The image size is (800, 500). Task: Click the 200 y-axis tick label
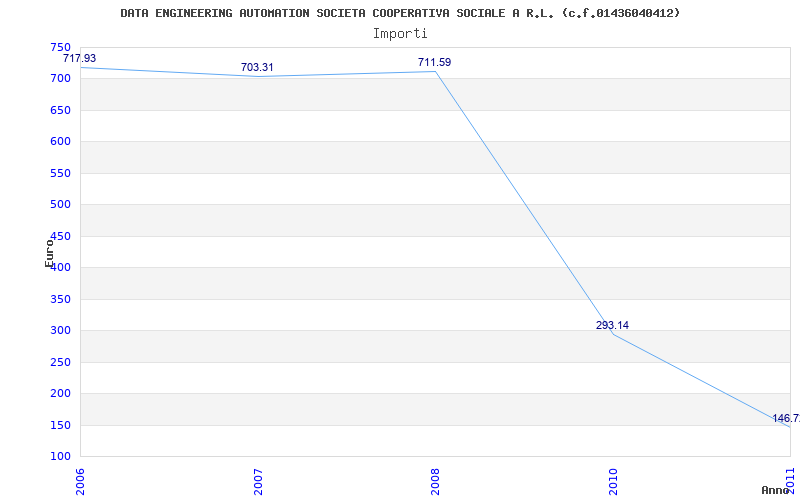[x=60, y=394]
